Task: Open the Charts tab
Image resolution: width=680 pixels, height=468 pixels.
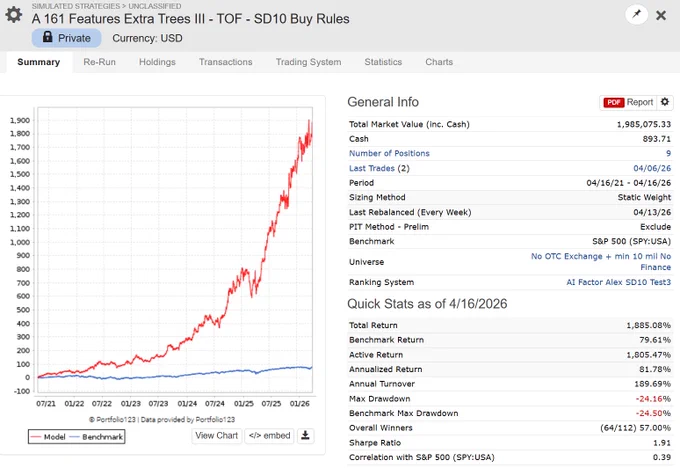Action: [439, 62]
